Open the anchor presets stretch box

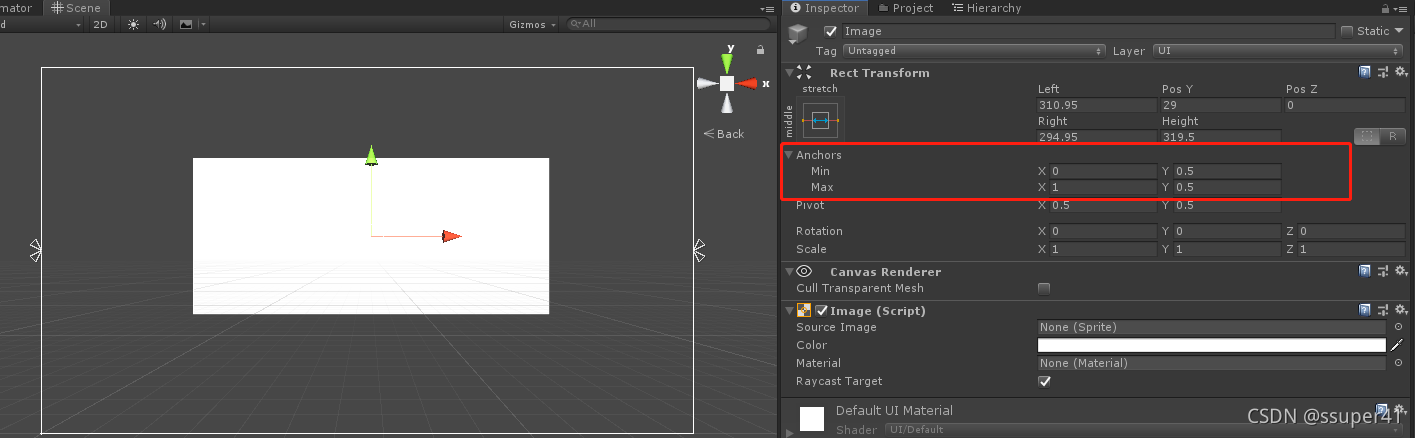[x=821, y=120]
